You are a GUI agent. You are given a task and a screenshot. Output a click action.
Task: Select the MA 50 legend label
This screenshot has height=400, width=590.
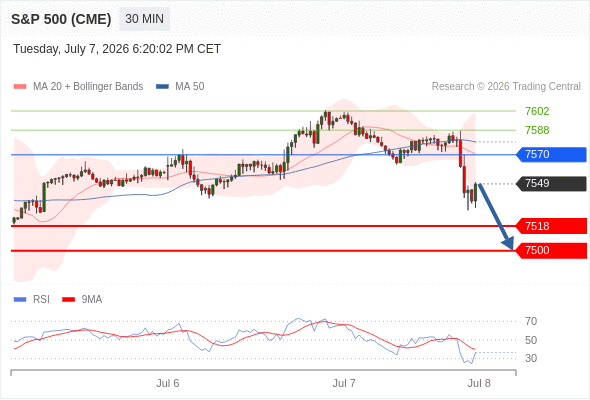tap(190, 87)
